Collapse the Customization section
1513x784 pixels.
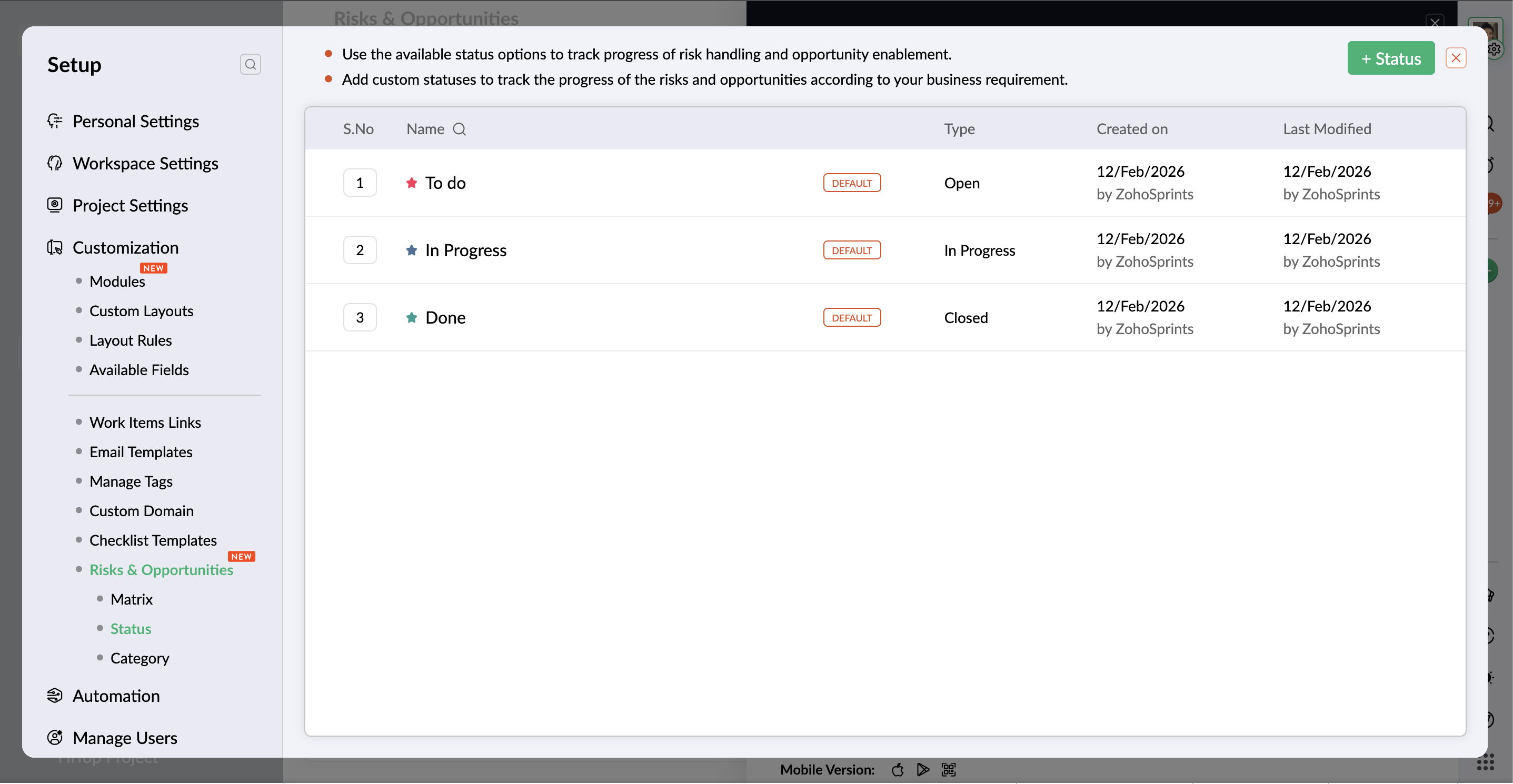point(125,248)
